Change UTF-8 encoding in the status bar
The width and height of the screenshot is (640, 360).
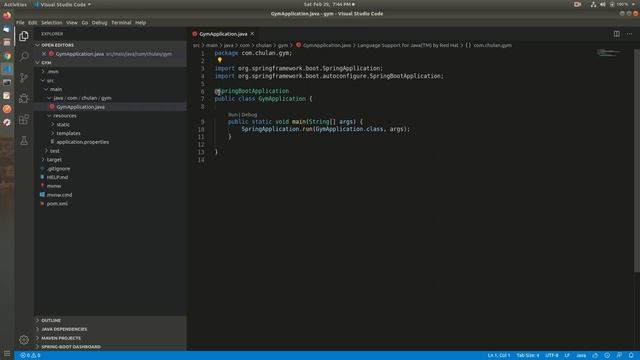click(x=552, y=356)
